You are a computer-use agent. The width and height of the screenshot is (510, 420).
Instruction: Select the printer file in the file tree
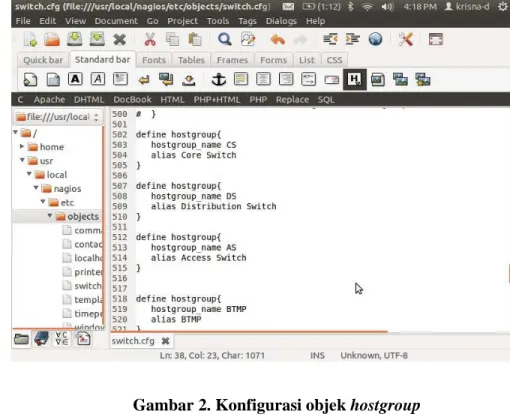click(x=82, y=272)
